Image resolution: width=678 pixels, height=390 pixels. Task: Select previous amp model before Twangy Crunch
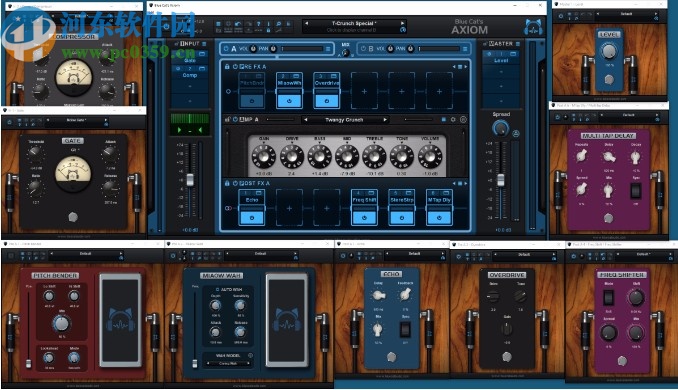click(x=306, y=120)
